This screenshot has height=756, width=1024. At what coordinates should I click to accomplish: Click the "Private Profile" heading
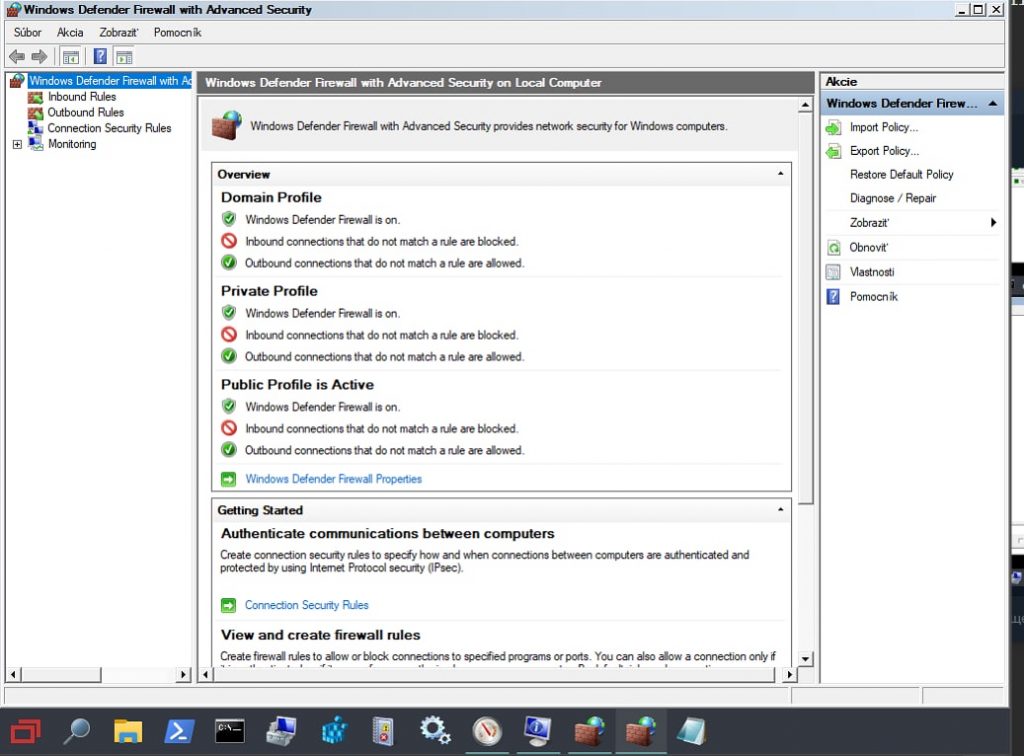269,291
